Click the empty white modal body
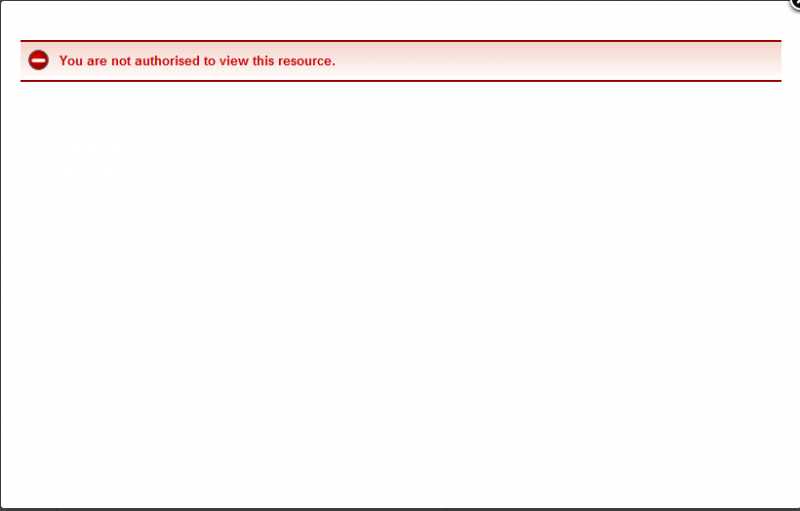 400,291
